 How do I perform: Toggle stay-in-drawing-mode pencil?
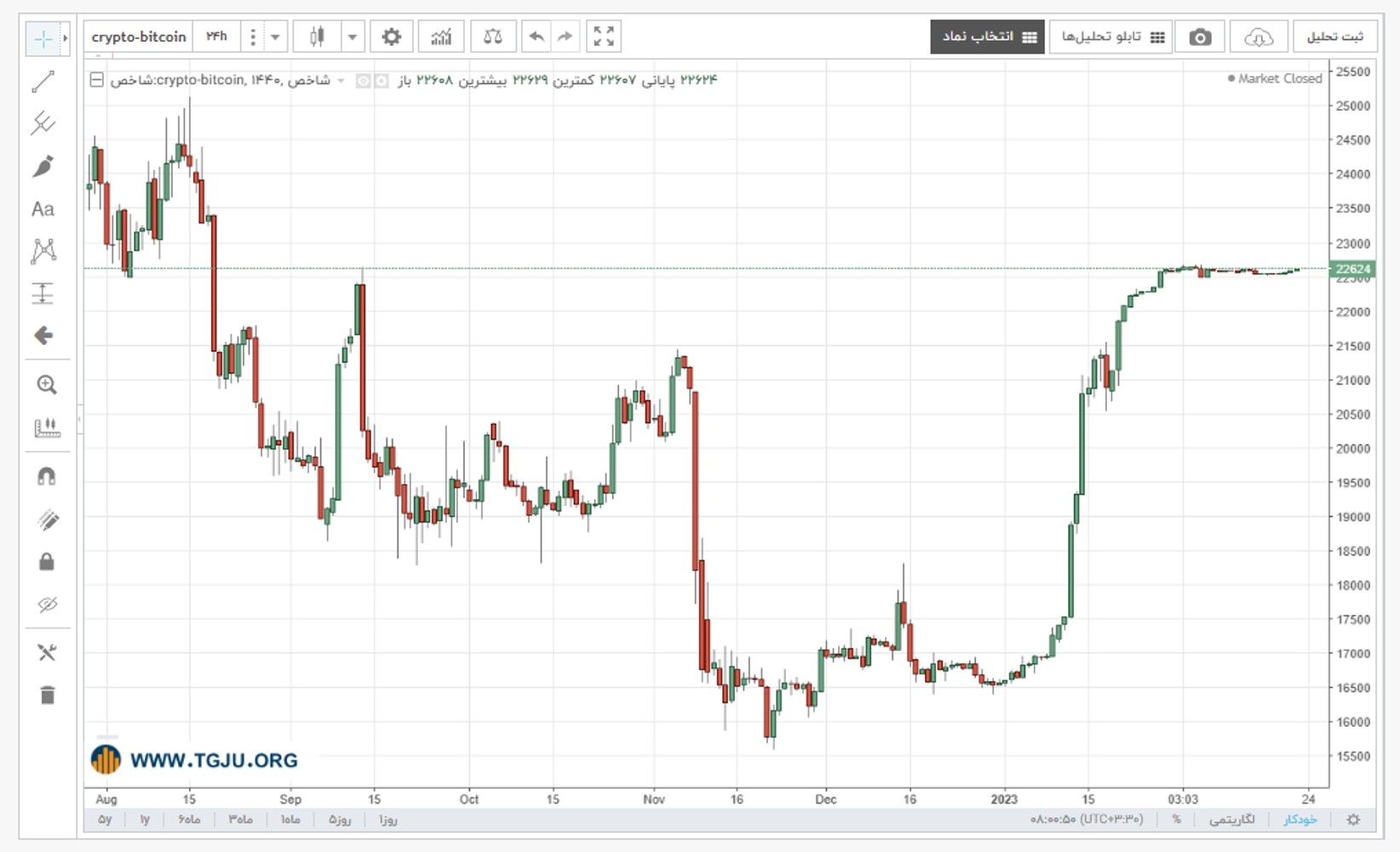47,519
